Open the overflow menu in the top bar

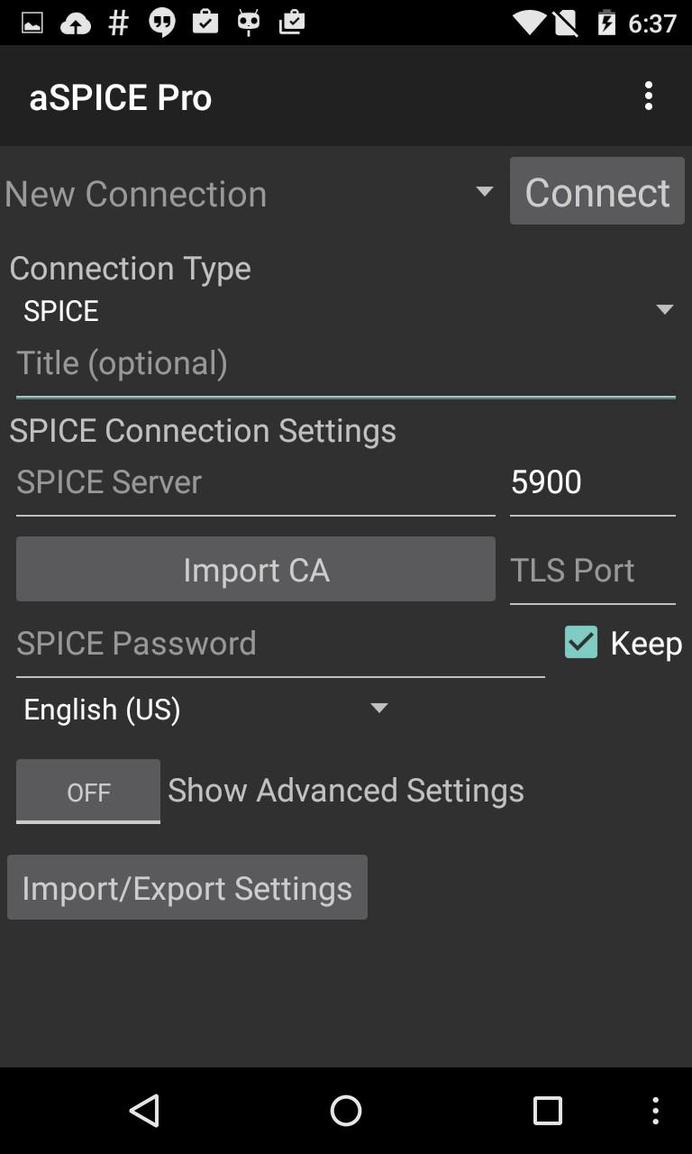[x=648, y=95]
